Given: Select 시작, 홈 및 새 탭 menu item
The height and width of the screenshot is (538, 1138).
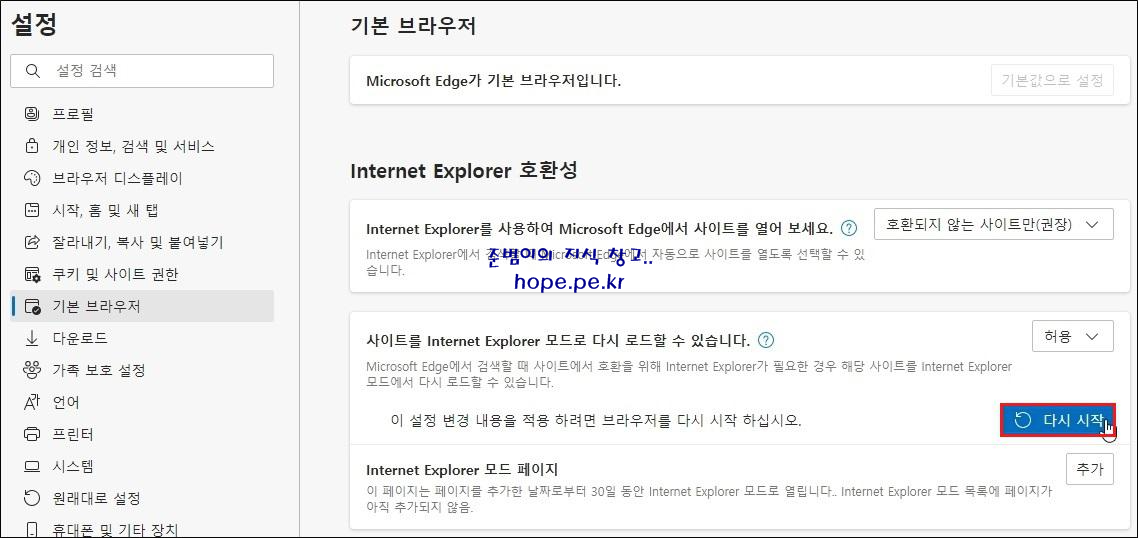Looking at the screenshot, I should pos(142,211).
